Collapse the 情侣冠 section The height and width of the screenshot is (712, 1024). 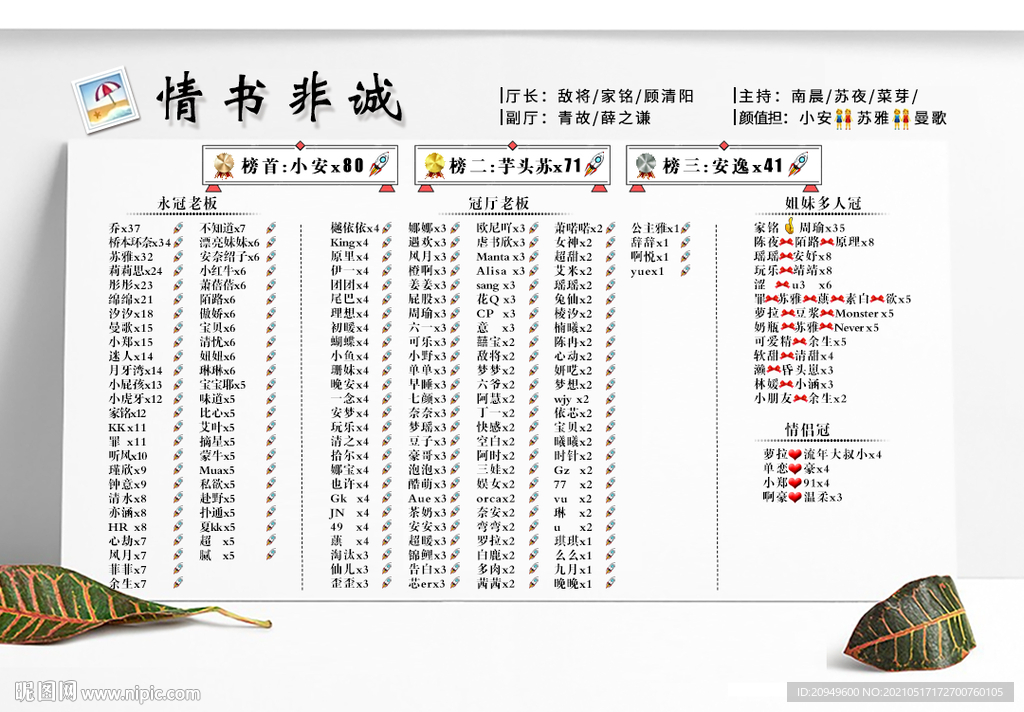click(x=807, y=428)
